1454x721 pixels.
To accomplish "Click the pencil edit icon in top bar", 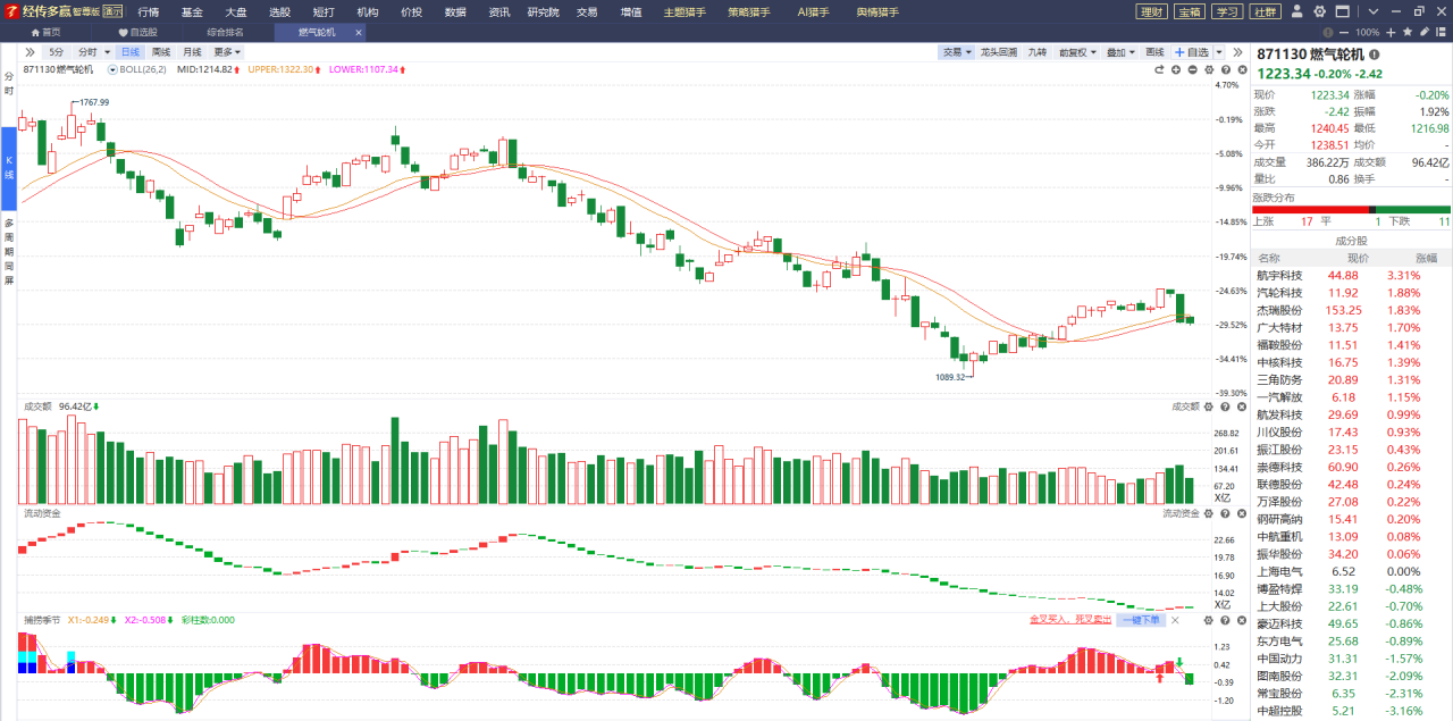I will pyautogui.click(x=1424, y=32).
